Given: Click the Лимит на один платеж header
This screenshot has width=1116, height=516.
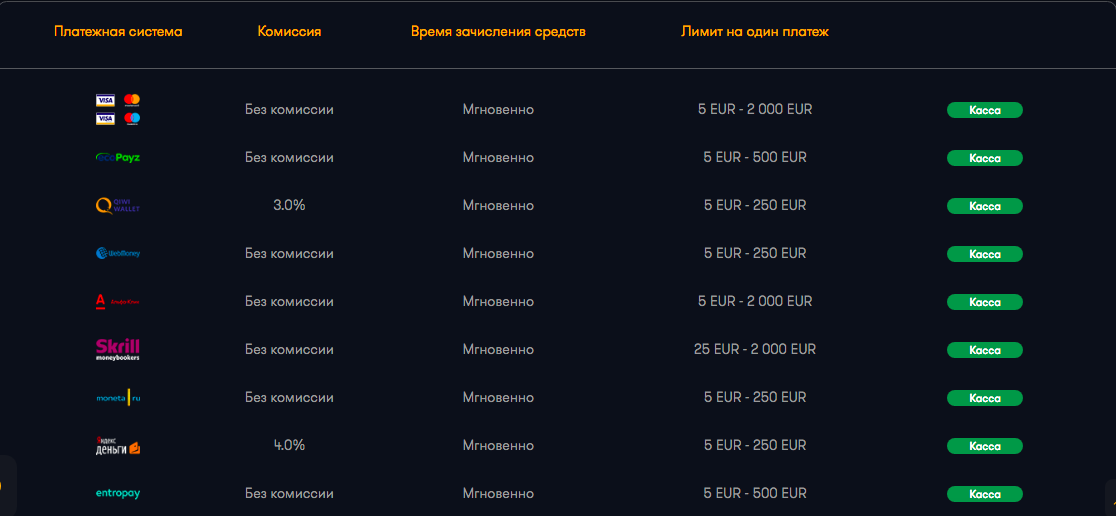Looking at the screenshot, I should point(754,32).
